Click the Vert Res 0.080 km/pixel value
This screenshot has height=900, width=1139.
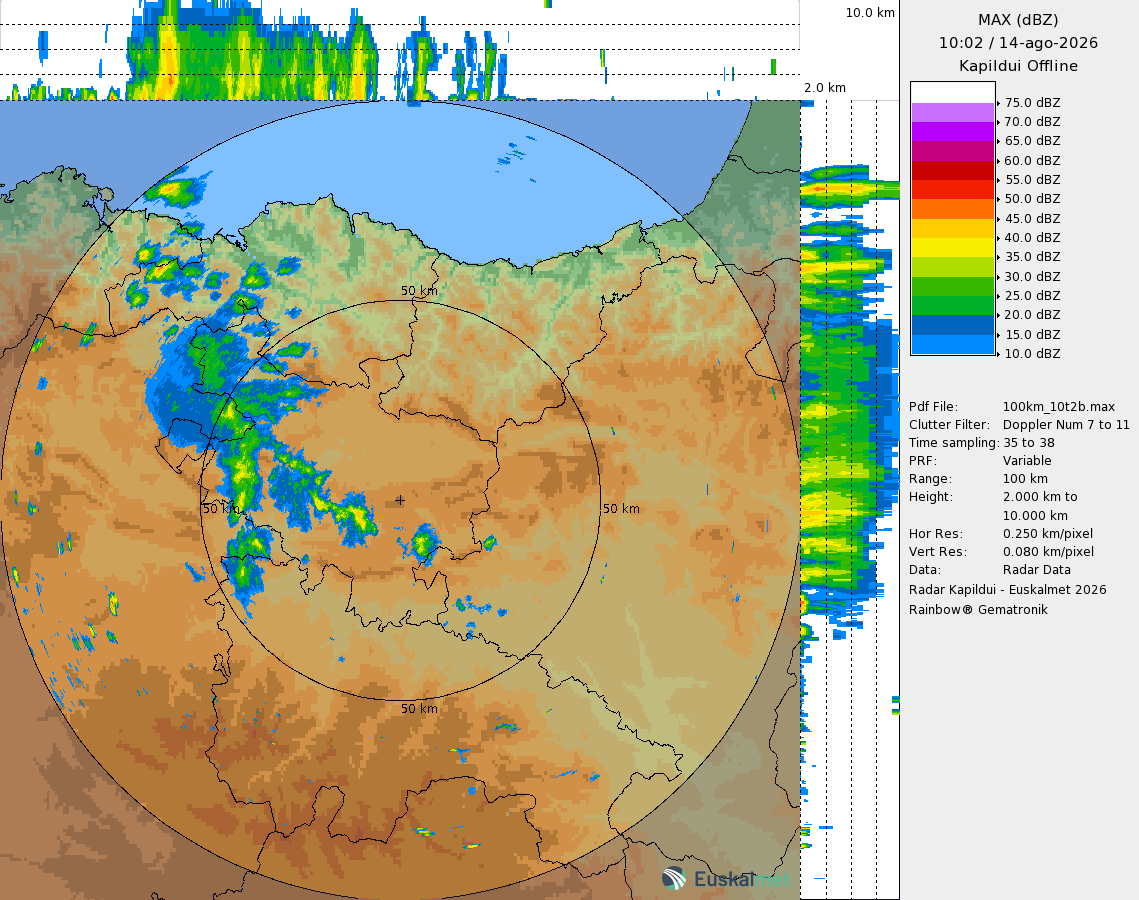pos(1048,552)
